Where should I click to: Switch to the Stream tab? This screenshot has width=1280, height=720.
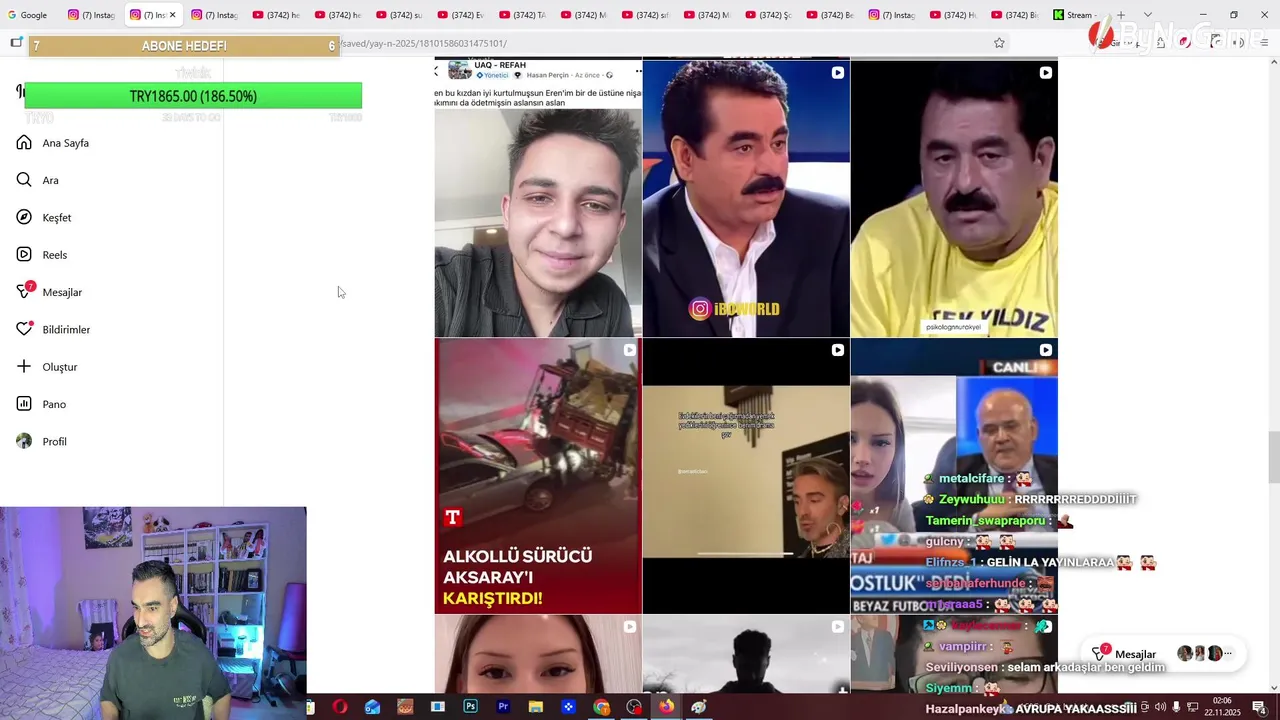[x=1078, y=15]
